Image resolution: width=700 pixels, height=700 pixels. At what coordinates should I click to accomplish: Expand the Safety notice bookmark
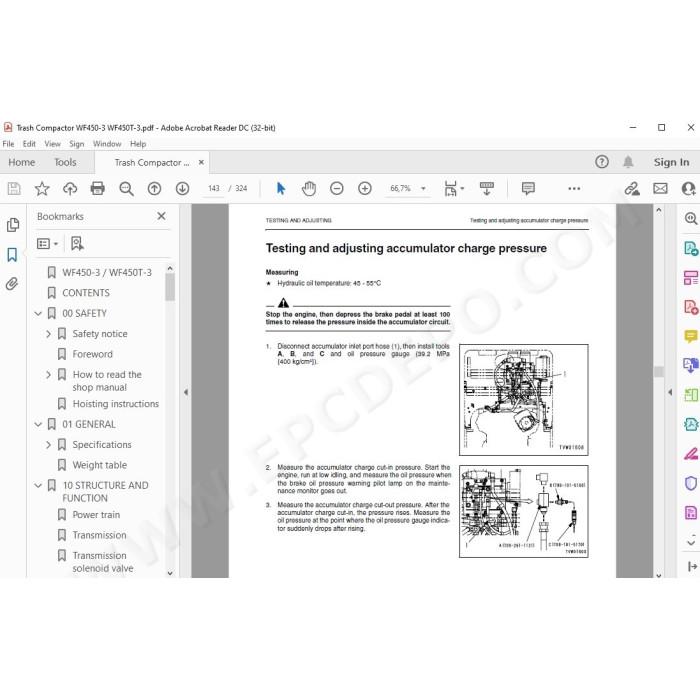[48, 334]
